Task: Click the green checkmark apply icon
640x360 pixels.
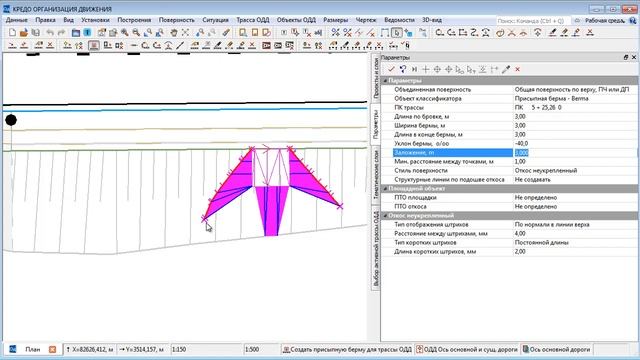Action: click(391, 69)
